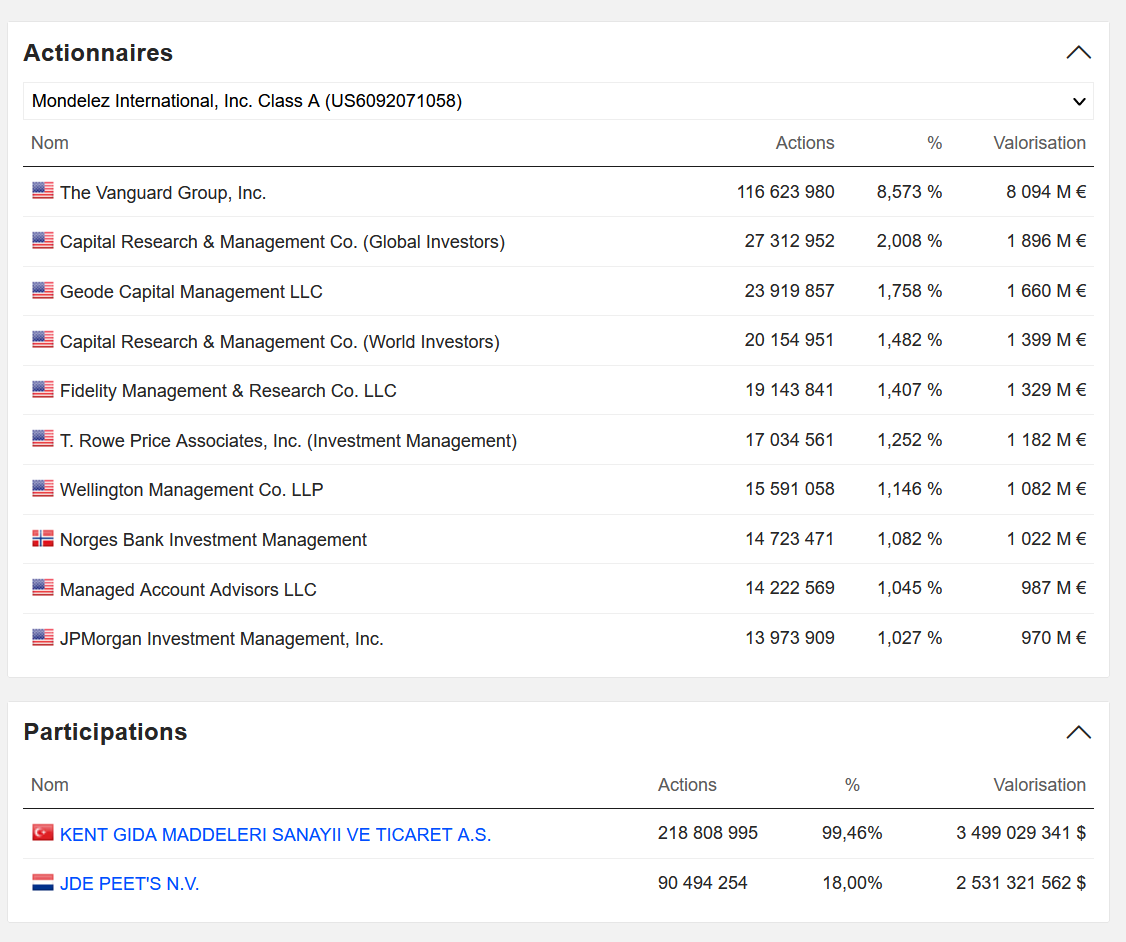Select JPMorgan Investment Management, Inc. name
Image resolution: width=1126 pixels, height=942 pixels.
click(222, 639)
